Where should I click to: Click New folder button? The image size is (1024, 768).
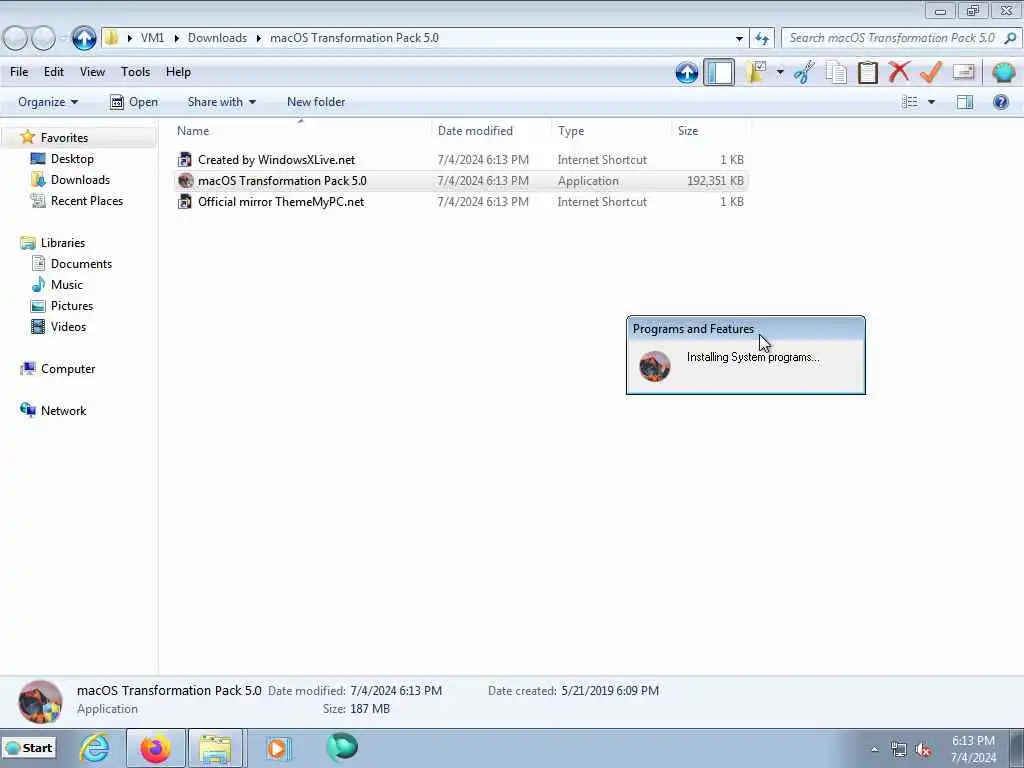point(316,102)
